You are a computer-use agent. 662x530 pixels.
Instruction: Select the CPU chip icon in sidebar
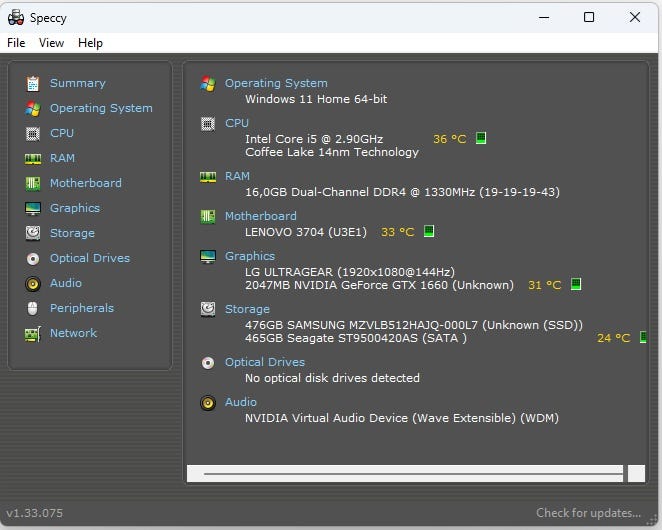(33, 133)
